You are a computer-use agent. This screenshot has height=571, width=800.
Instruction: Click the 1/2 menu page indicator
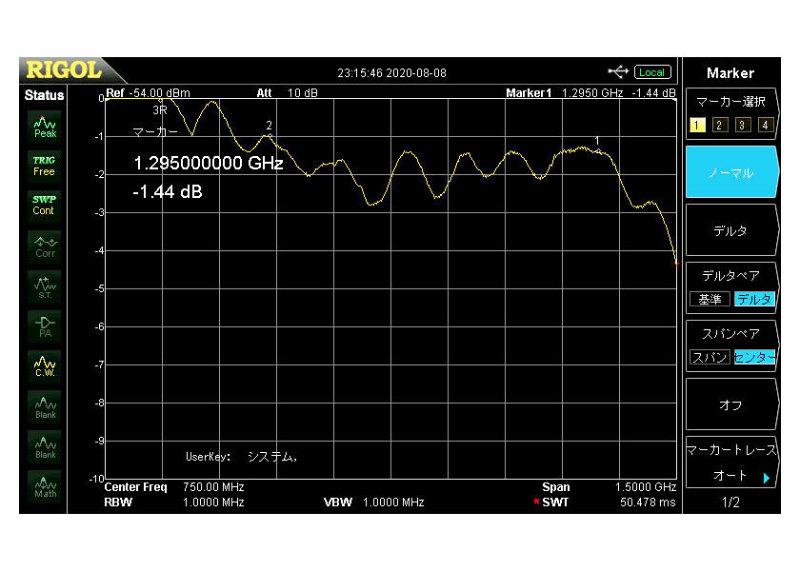coord(730,502)
